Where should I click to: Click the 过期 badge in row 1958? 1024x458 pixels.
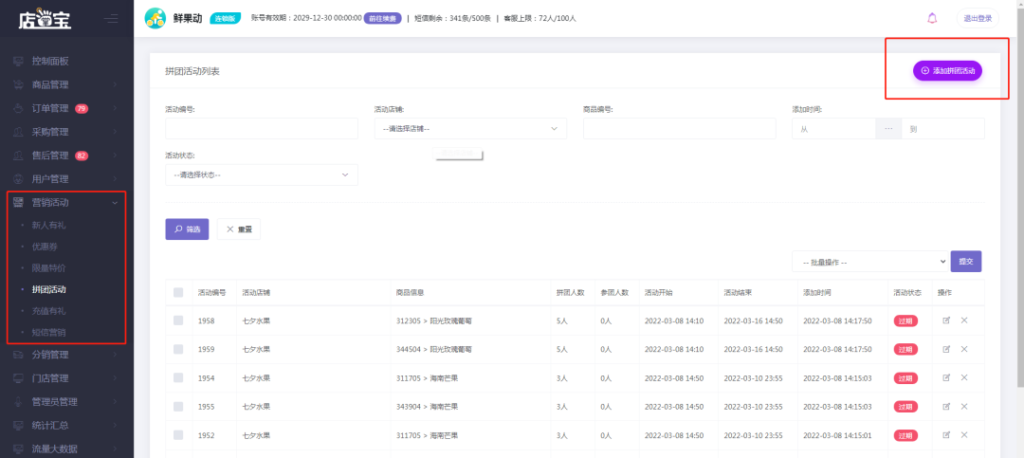[905, 321]
